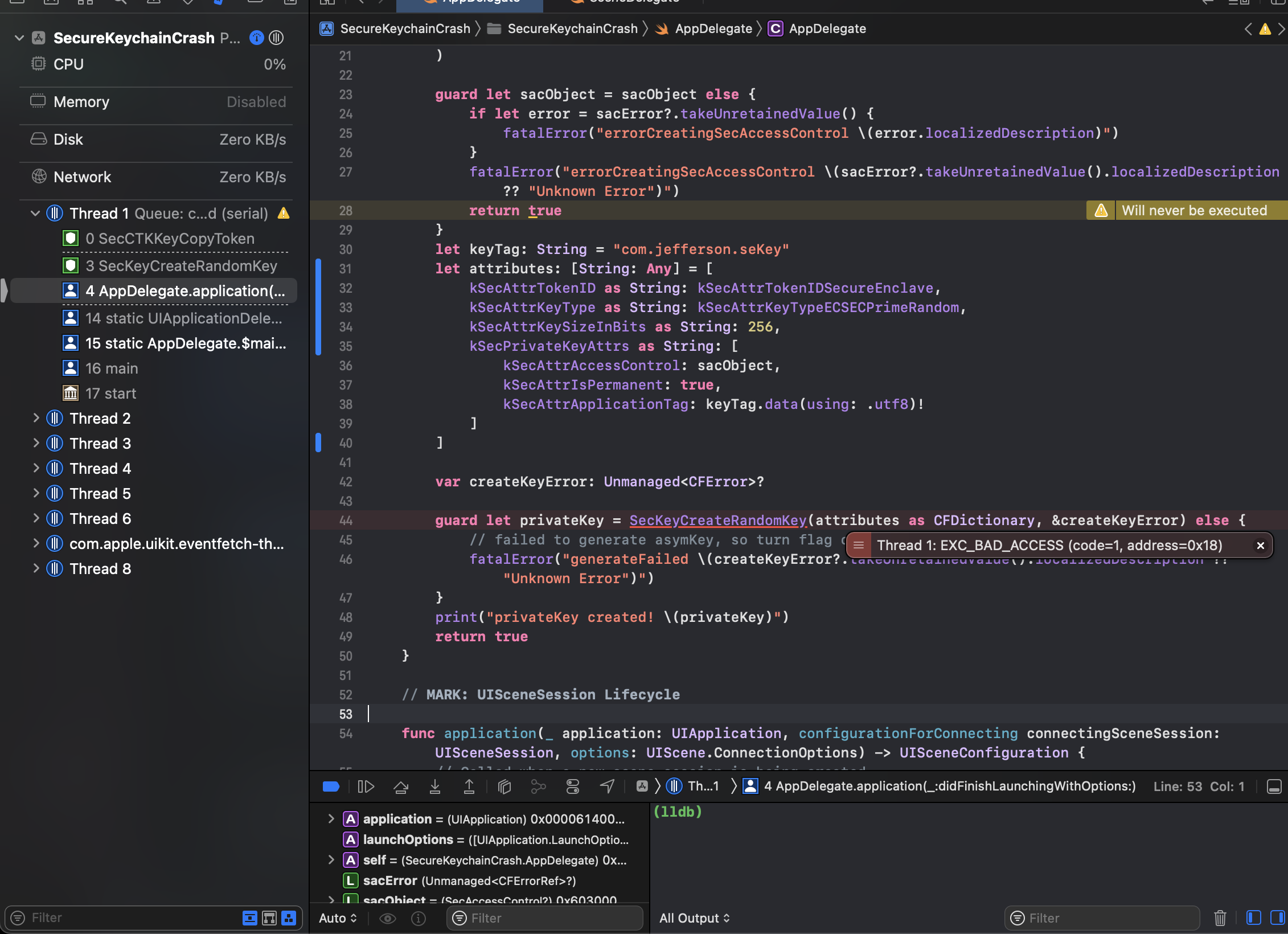Viewport: 1288px width, 934px height.
Task: Expand Thread 2 in debug navigator
Action: coord(36,419)
